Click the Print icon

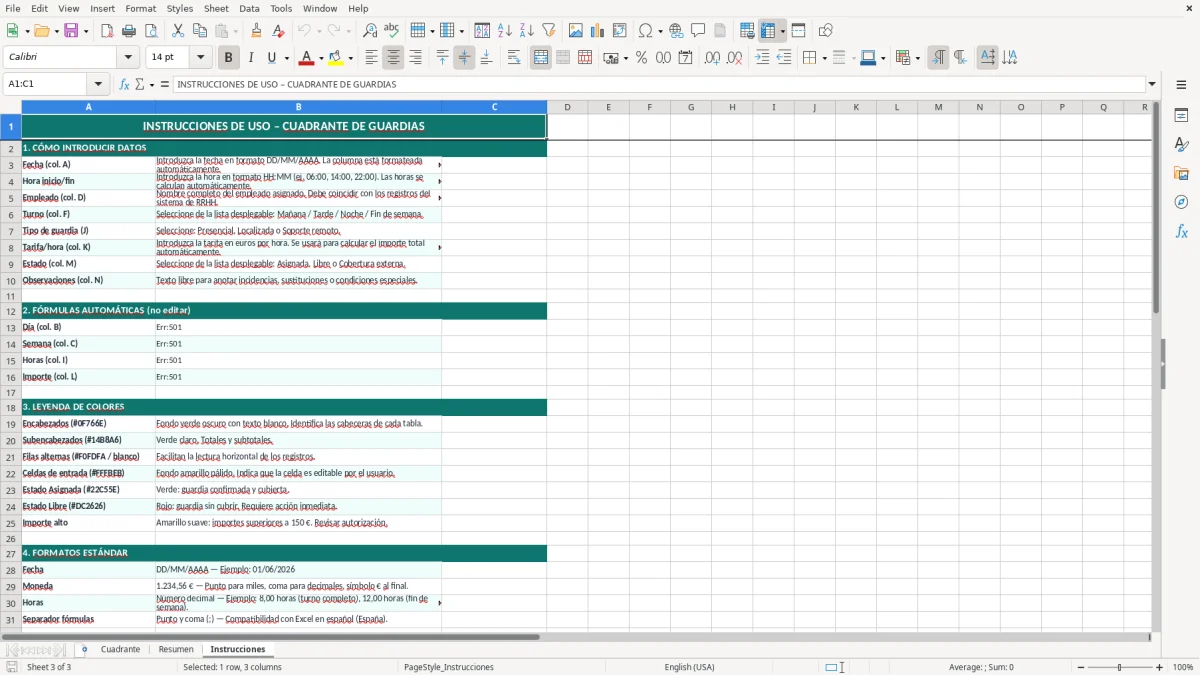click(x=129, y=31)
